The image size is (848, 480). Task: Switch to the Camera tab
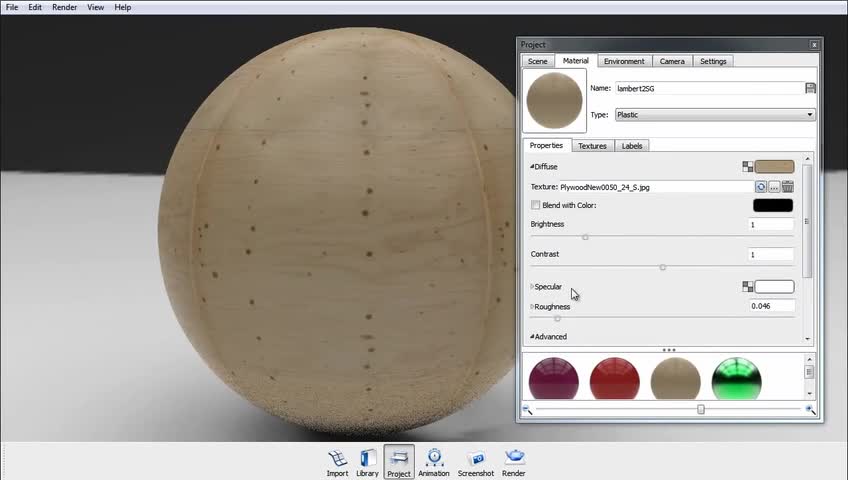(672, 61)
